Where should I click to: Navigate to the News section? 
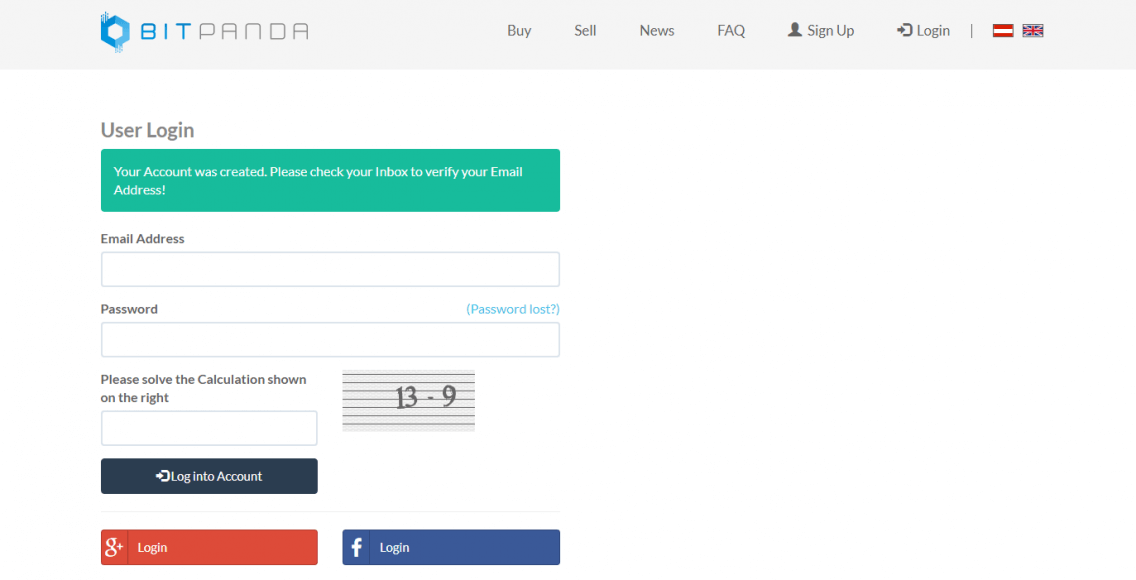click(x=656, y=30)
